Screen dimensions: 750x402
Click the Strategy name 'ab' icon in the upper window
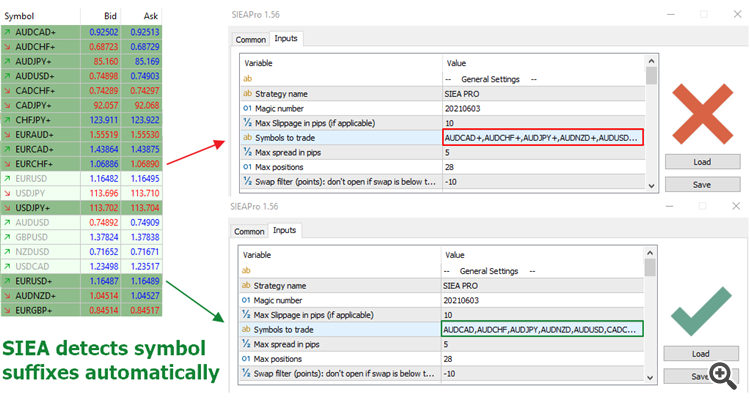point(247,93)
